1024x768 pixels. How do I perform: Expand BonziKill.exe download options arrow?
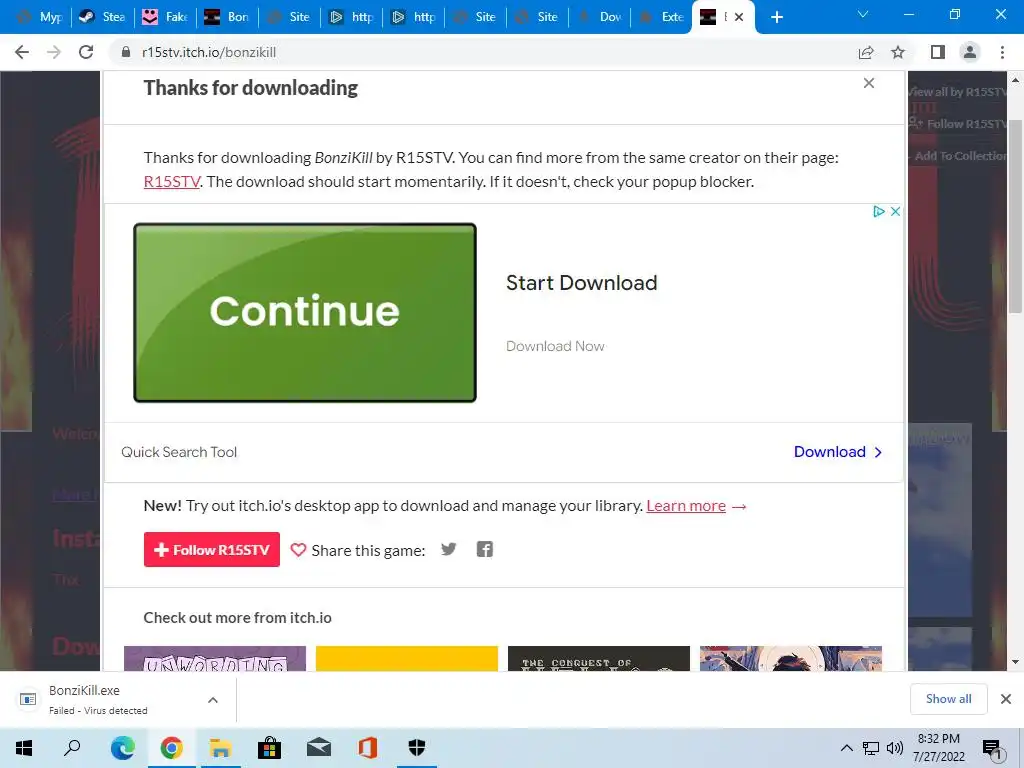(212, 700)
